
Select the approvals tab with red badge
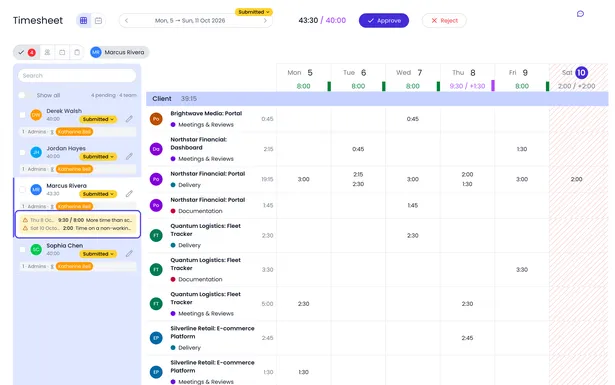(x=26, y=52)
